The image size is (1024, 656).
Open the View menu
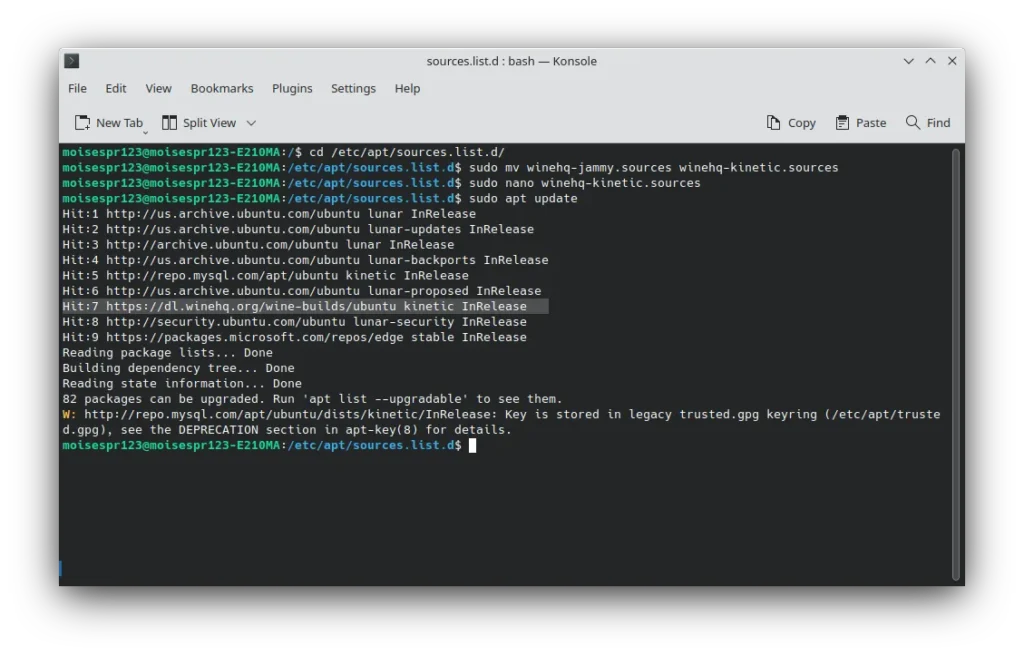(158, 88)
